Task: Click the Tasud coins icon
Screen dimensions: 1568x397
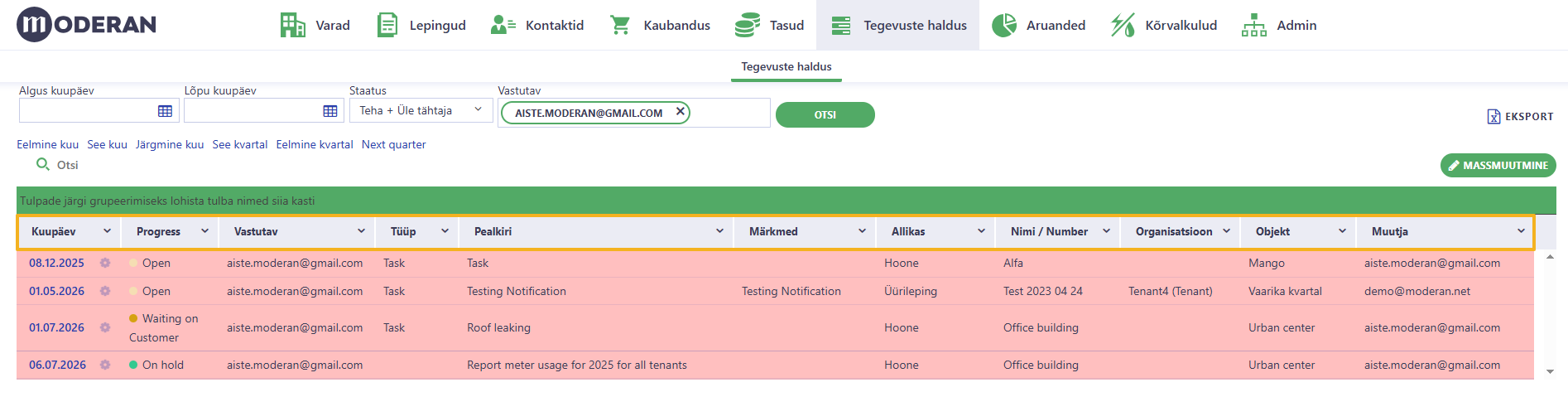Action: point(748,25)
